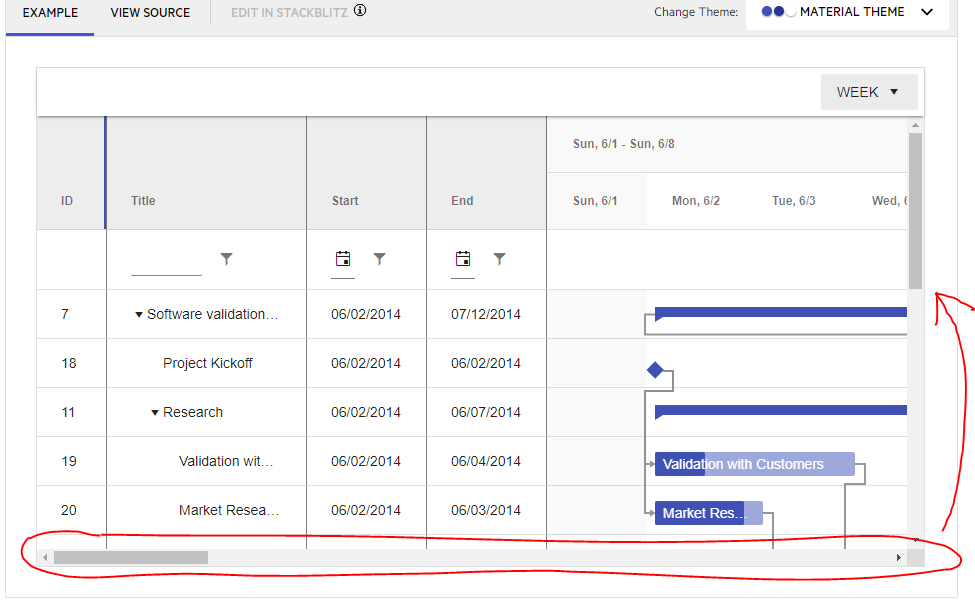Switch to the VIEW SOURCE tab

tap(150, 13)
